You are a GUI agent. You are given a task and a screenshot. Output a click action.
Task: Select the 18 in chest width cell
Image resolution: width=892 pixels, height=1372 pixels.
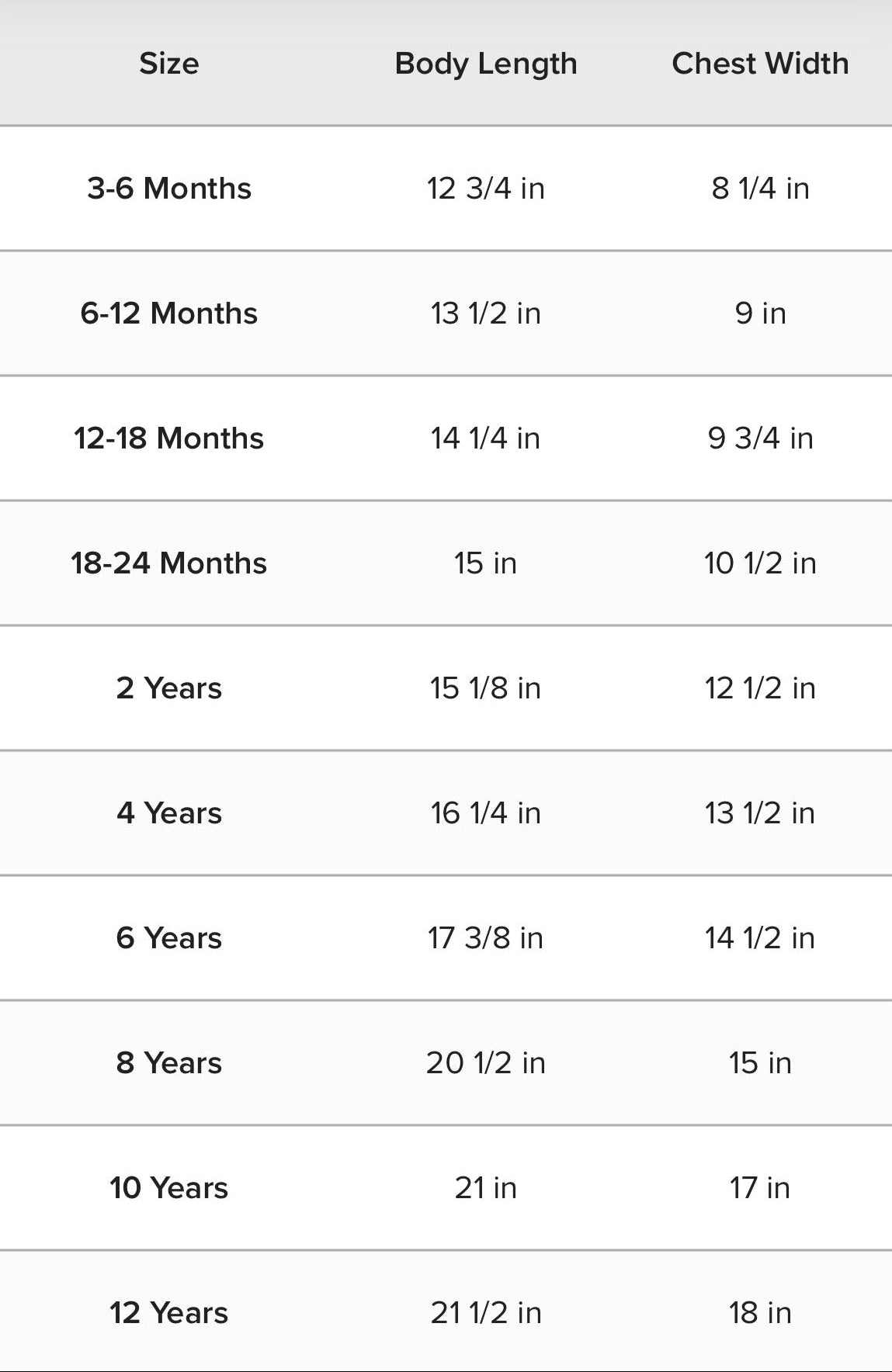[x=760, y=1313]
